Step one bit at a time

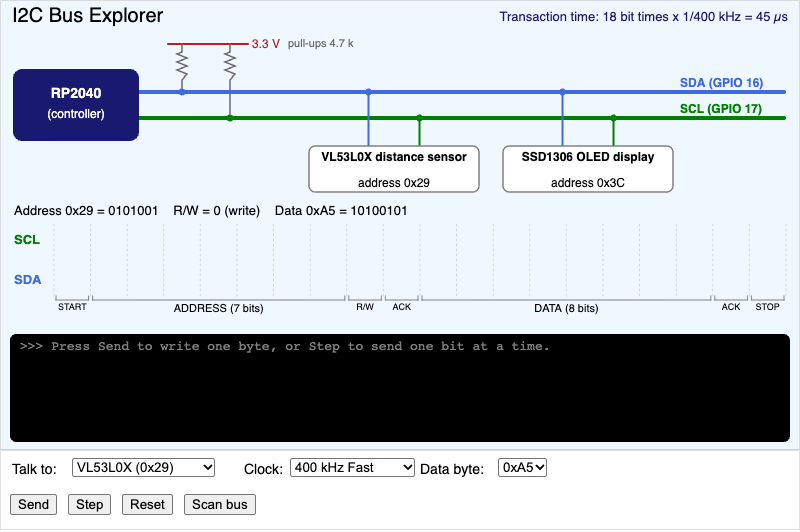[89, 504]
